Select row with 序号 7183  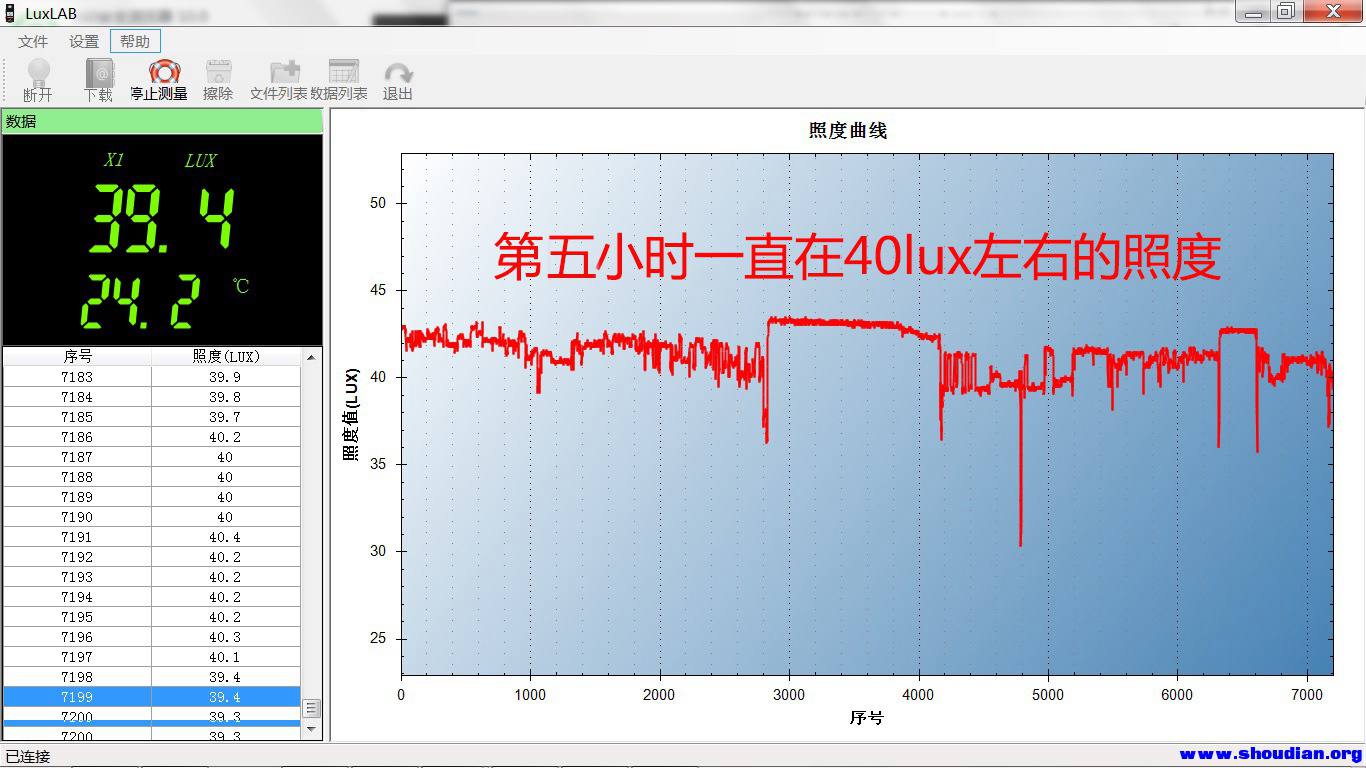[x=152, y=377]
